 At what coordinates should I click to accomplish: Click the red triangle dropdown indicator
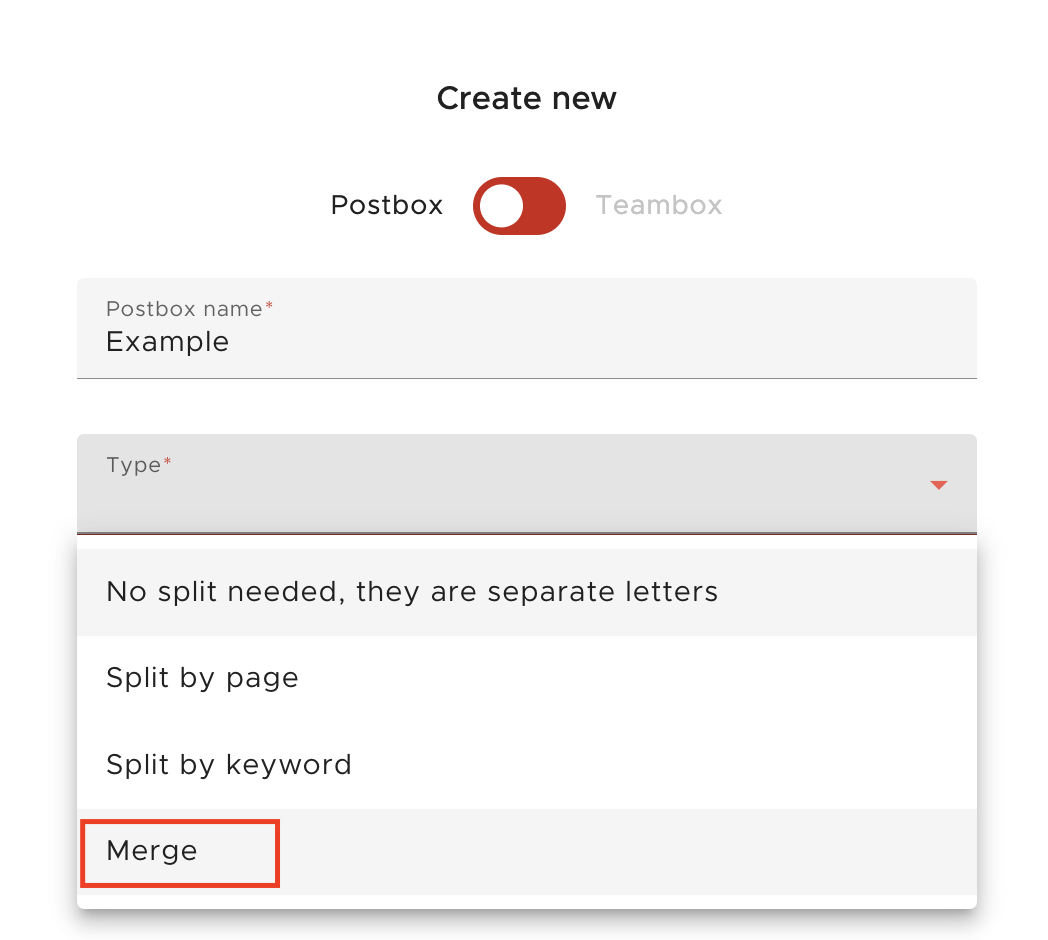click(x=938, y=484)
